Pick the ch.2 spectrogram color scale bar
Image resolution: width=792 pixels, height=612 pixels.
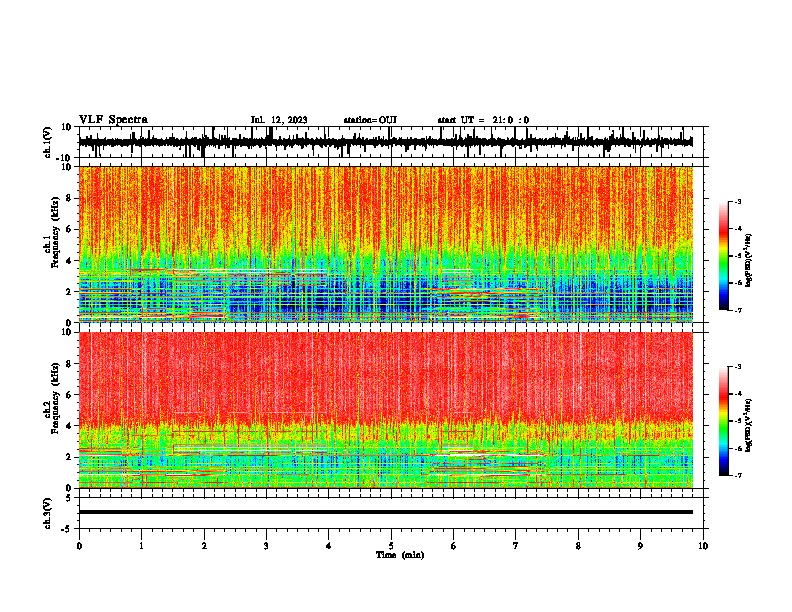pos(723,421)
